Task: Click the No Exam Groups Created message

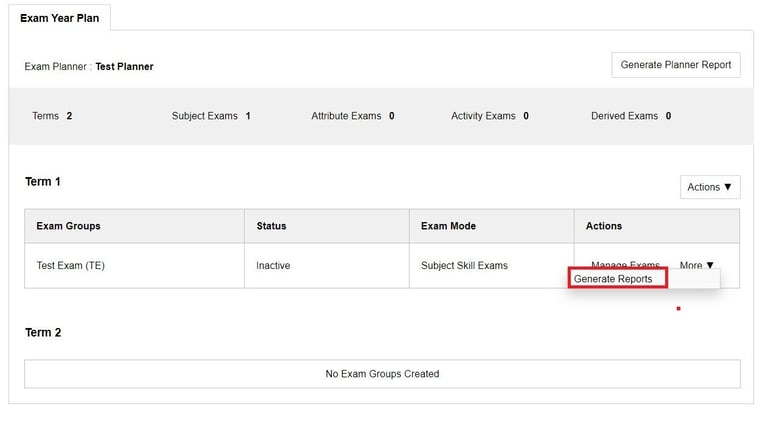Action: (x=382, y=374)
